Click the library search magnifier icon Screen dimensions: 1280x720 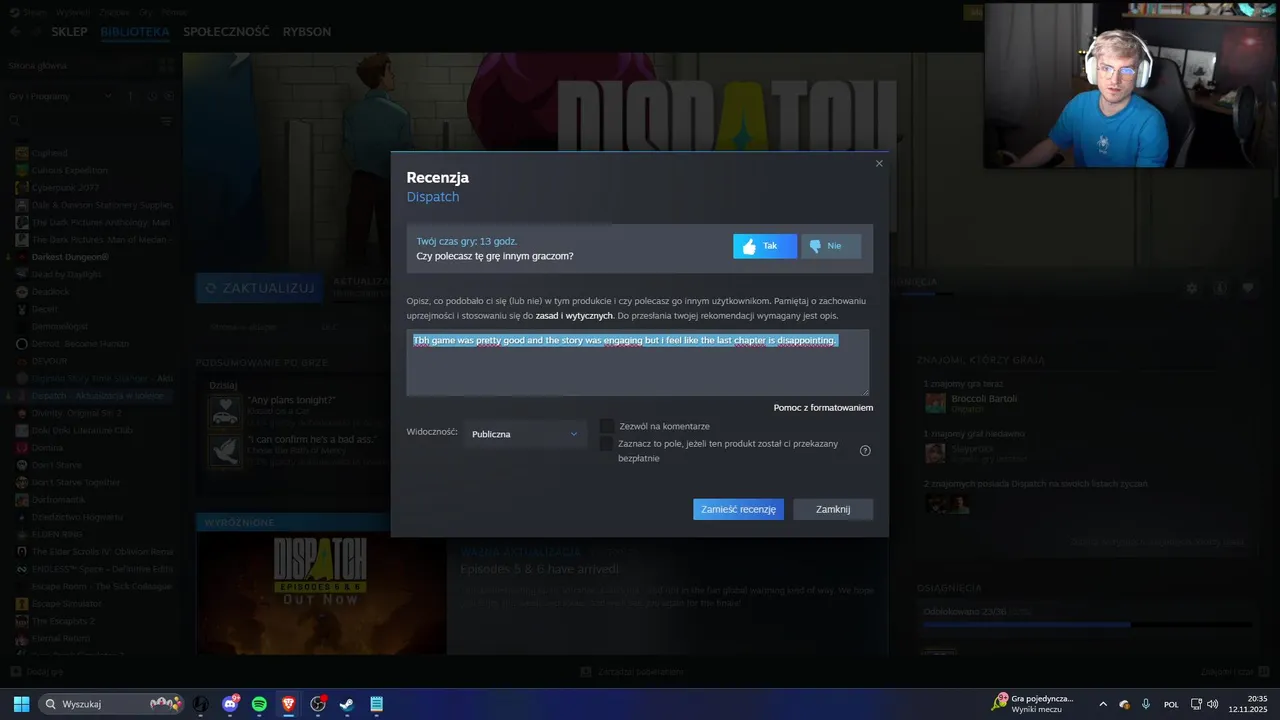coord(15,121)
